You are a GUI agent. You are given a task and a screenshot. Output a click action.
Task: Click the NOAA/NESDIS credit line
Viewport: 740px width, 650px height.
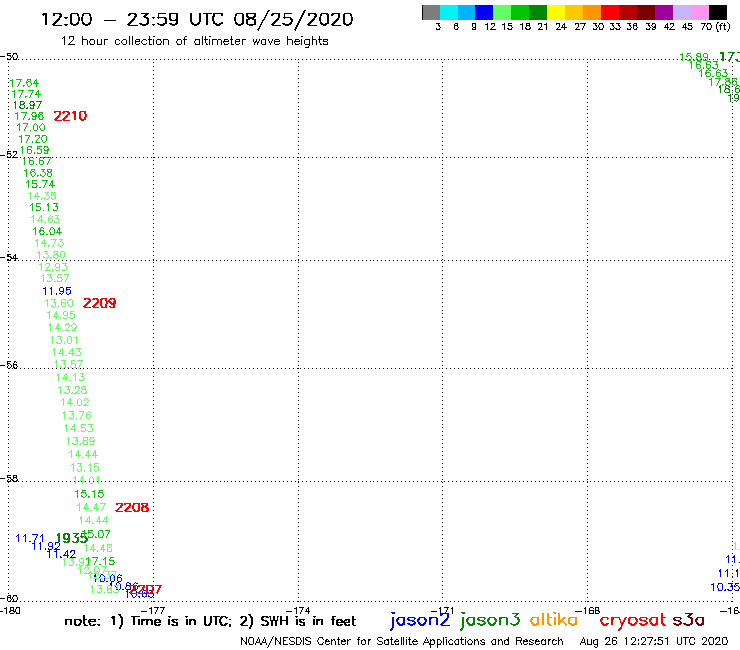(402, 642)
